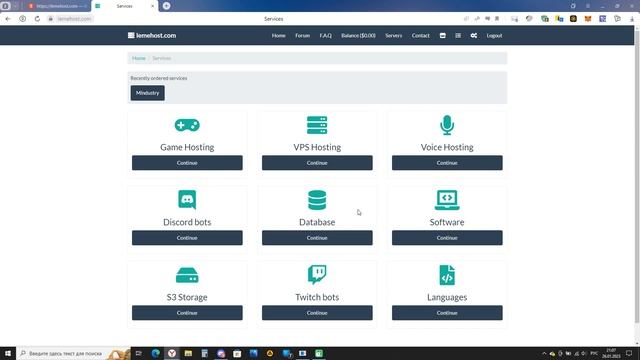
Task: Open the F.A.Q page
Action: [325, 36]
